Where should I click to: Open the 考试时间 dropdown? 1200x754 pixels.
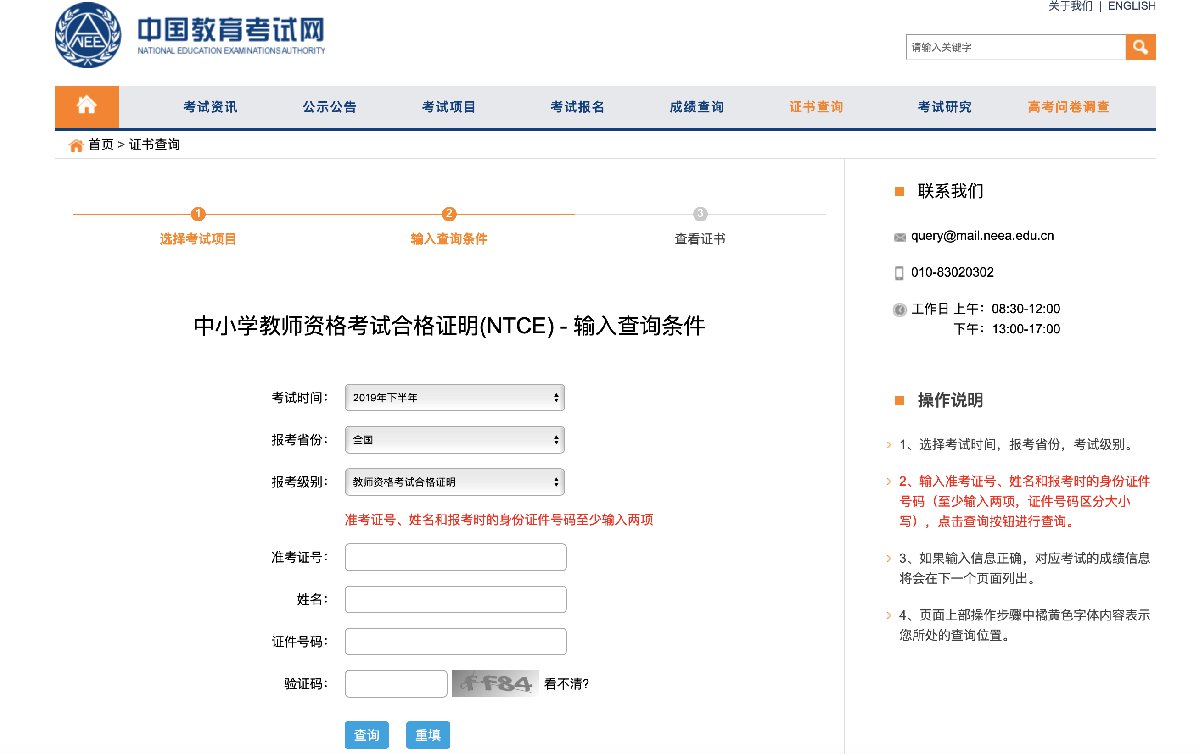(454, 397)
